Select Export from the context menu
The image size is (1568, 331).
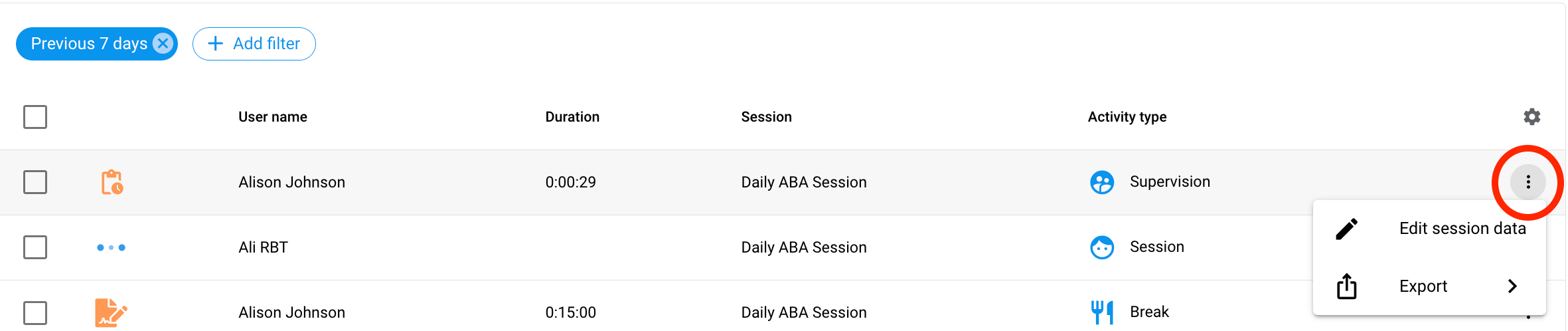tap(1423, 286)
